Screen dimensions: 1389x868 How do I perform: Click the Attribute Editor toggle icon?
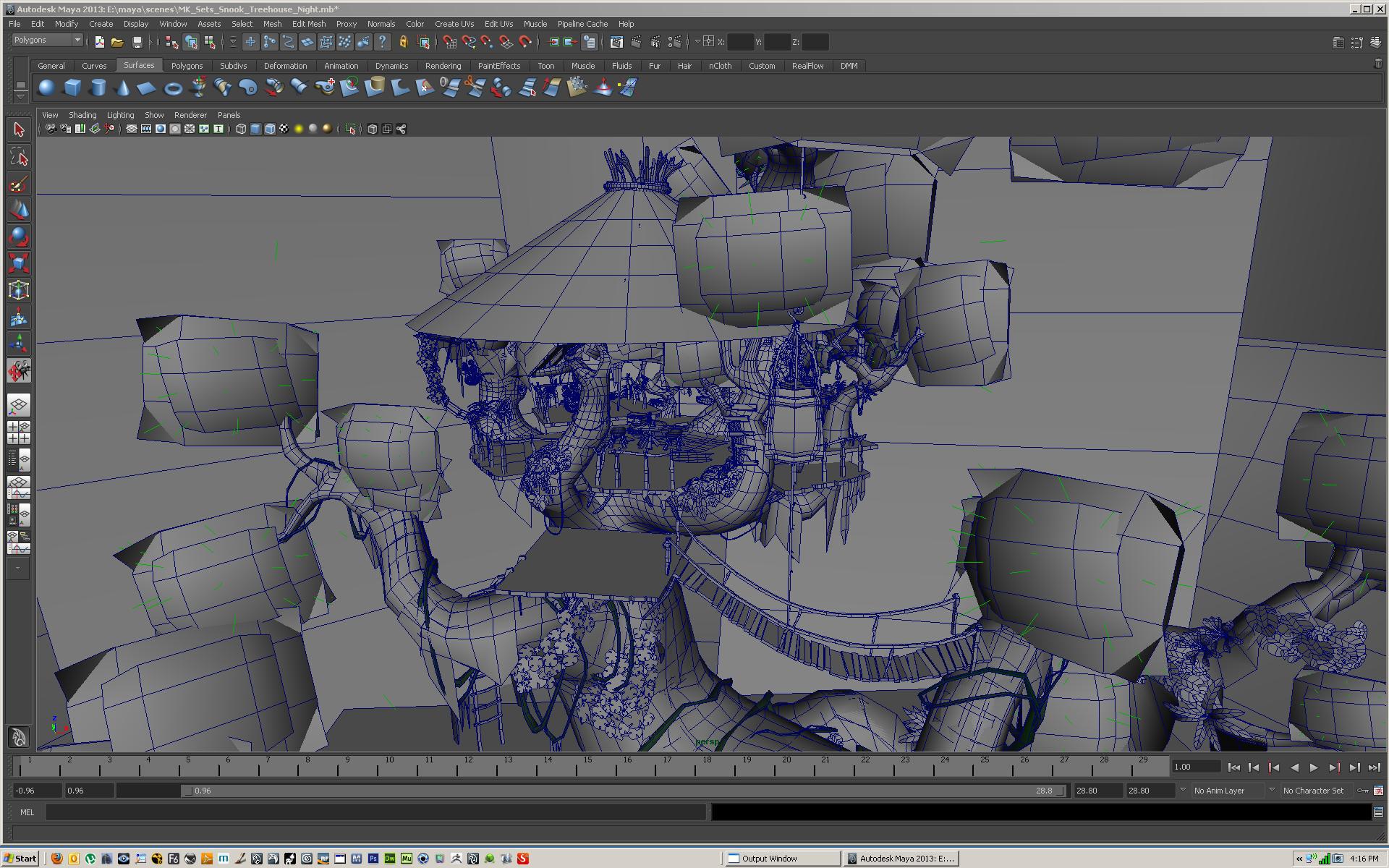point(1338,43)
